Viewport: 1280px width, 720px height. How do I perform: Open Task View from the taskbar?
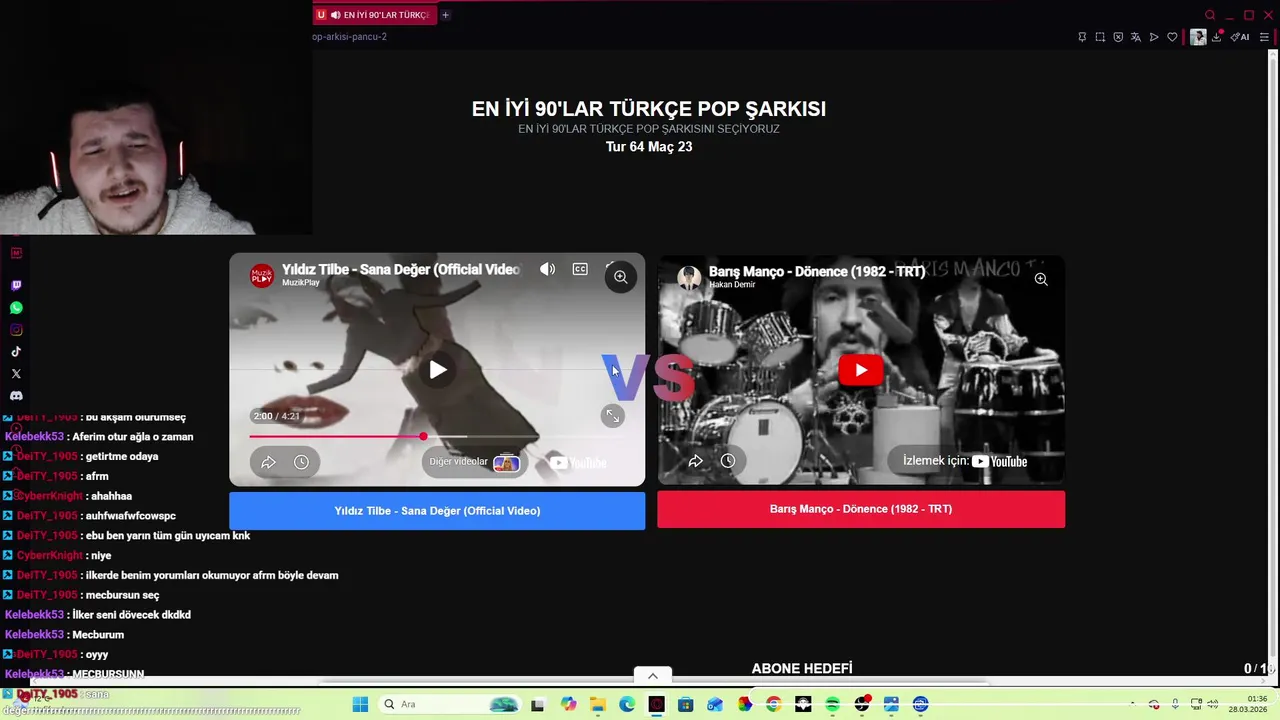[537, 704]
